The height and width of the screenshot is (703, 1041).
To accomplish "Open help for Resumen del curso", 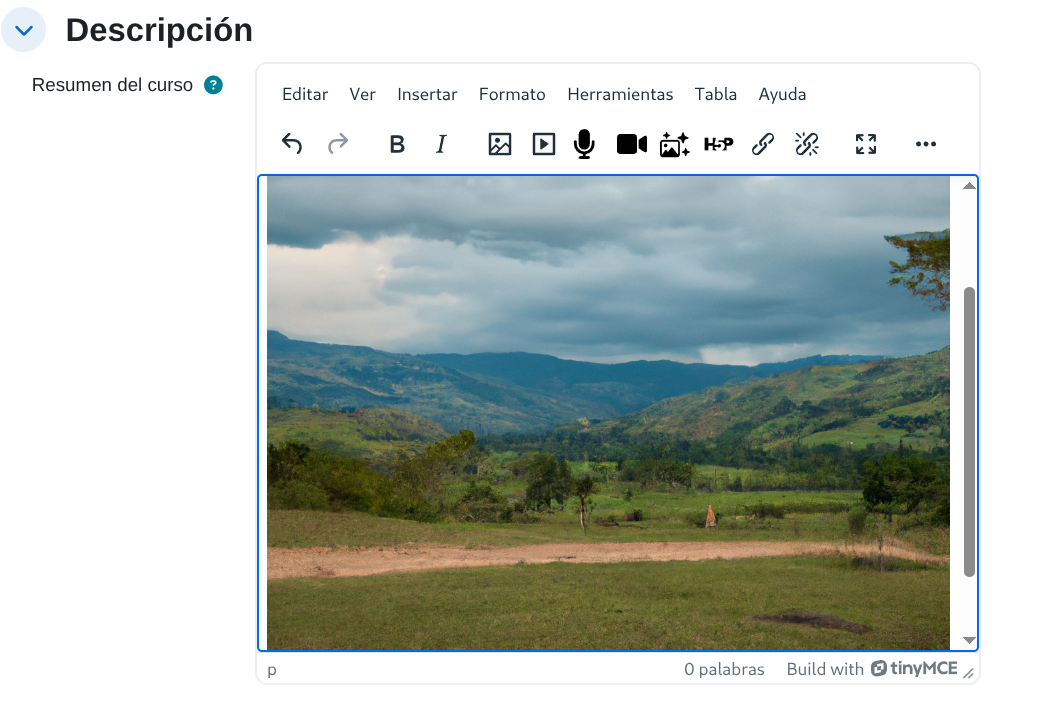I will coord(212,85).
